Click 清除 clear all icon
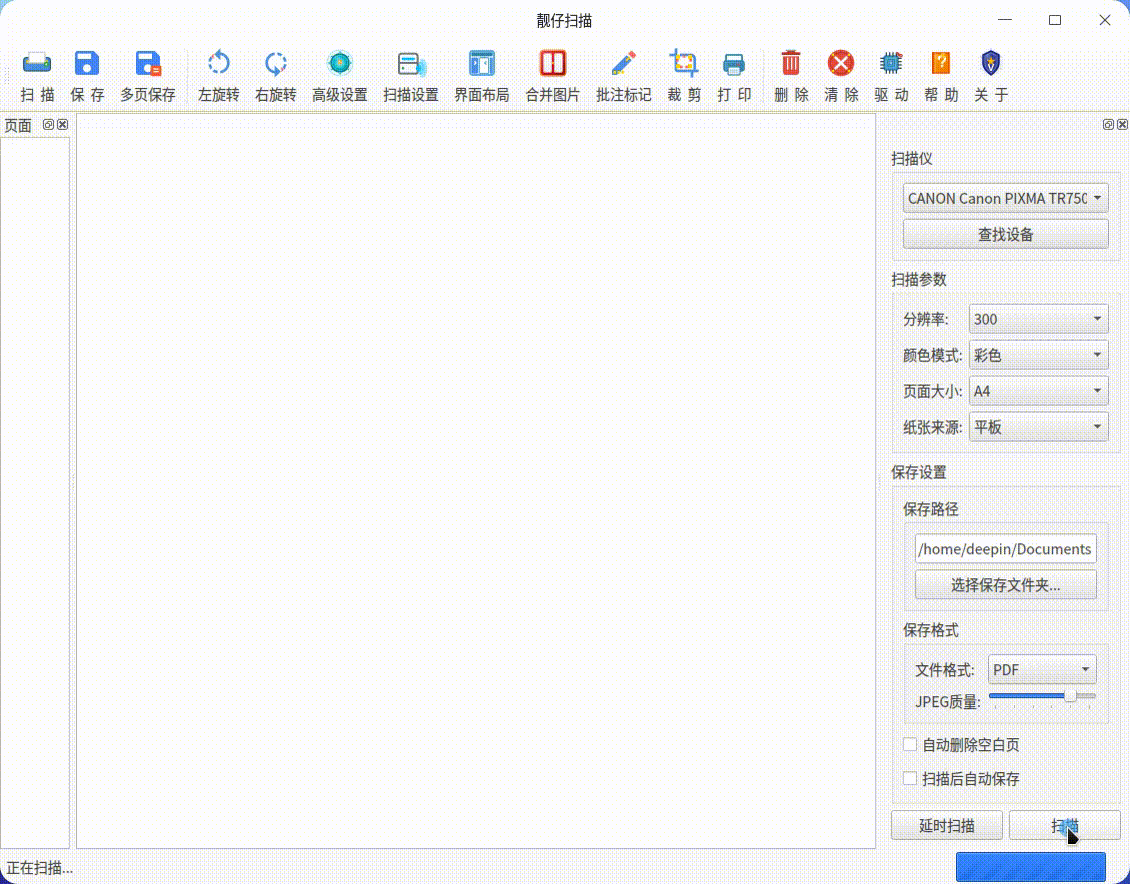The height and width of the screenshot is (884, 1130). 841,76
